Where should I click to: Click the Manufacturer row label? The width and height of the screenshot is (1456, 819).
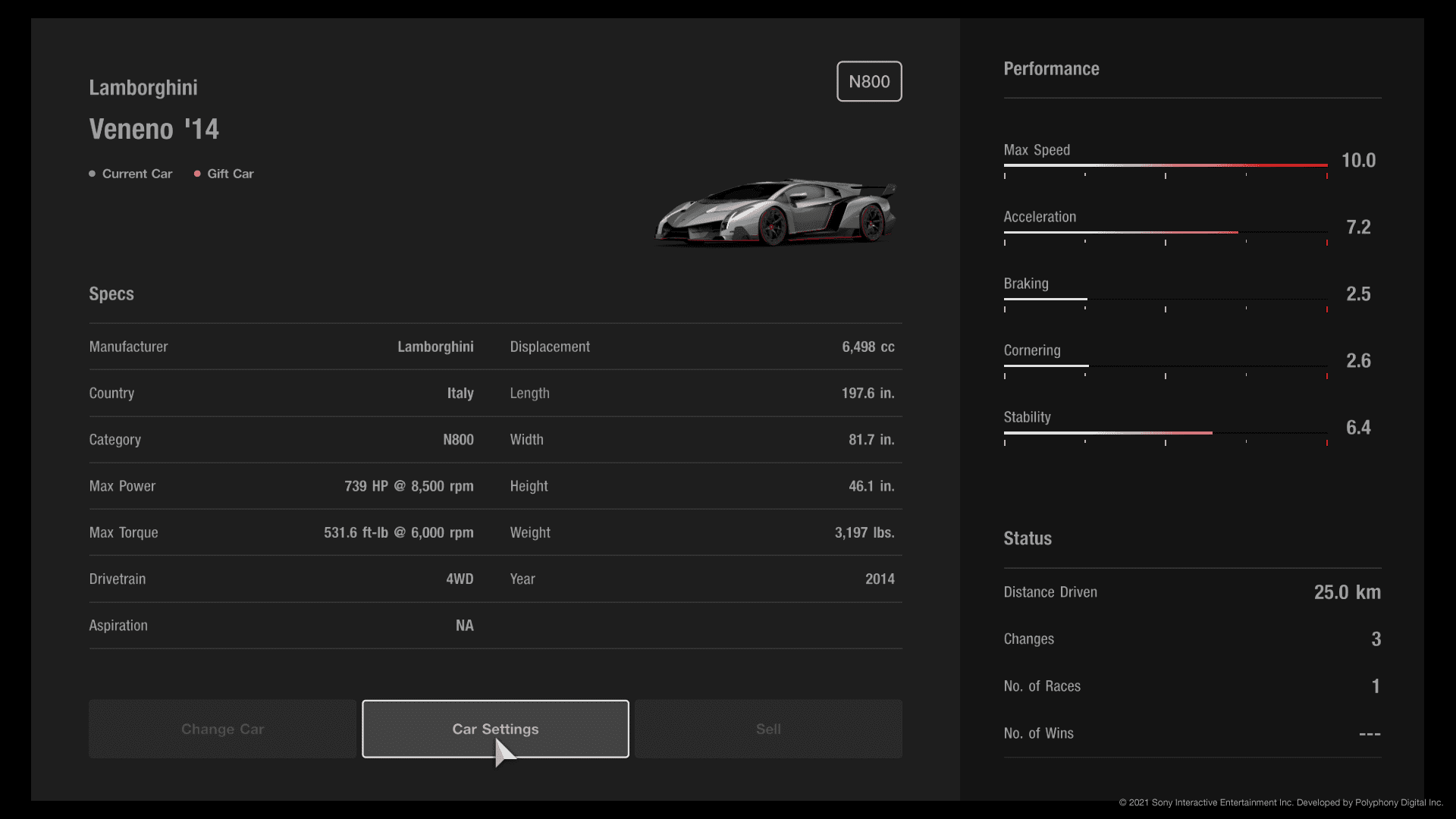coord(128,347)
